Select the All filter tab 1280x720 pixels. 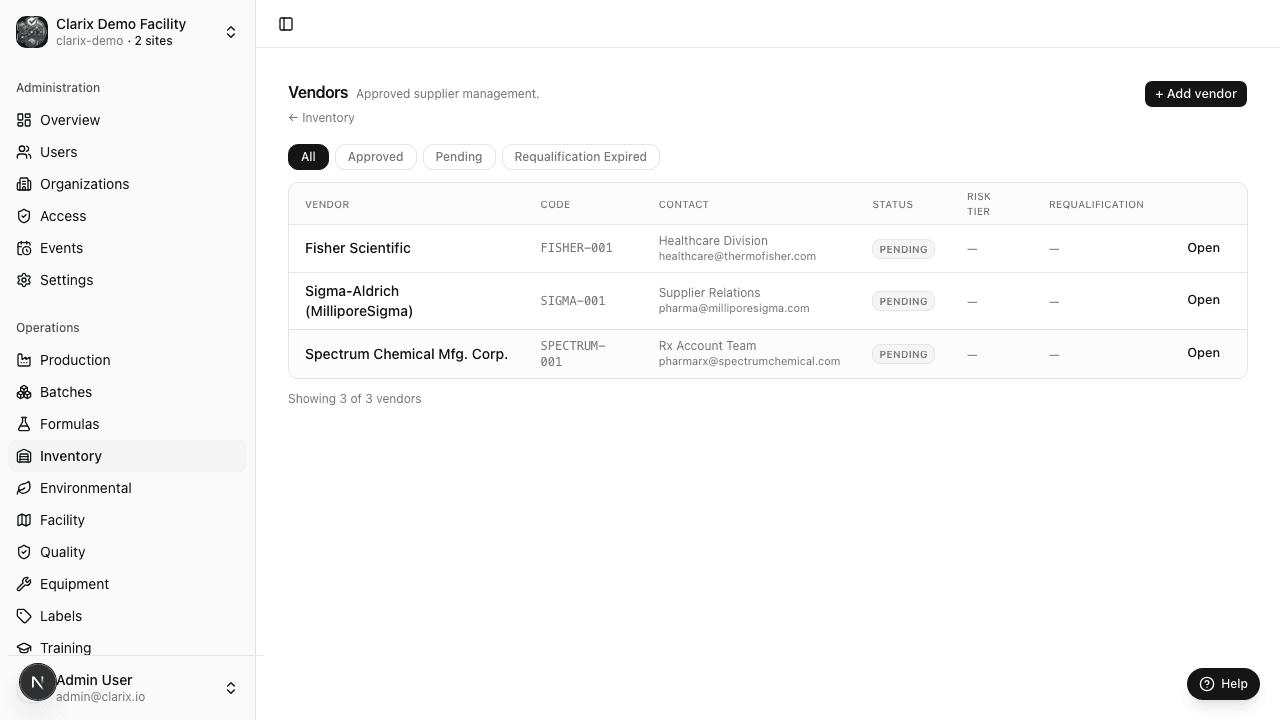308,157
